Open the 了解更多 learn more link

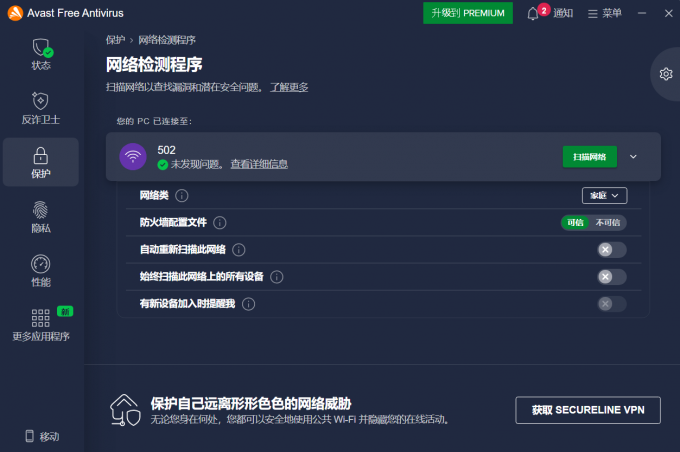pos(289,87)
